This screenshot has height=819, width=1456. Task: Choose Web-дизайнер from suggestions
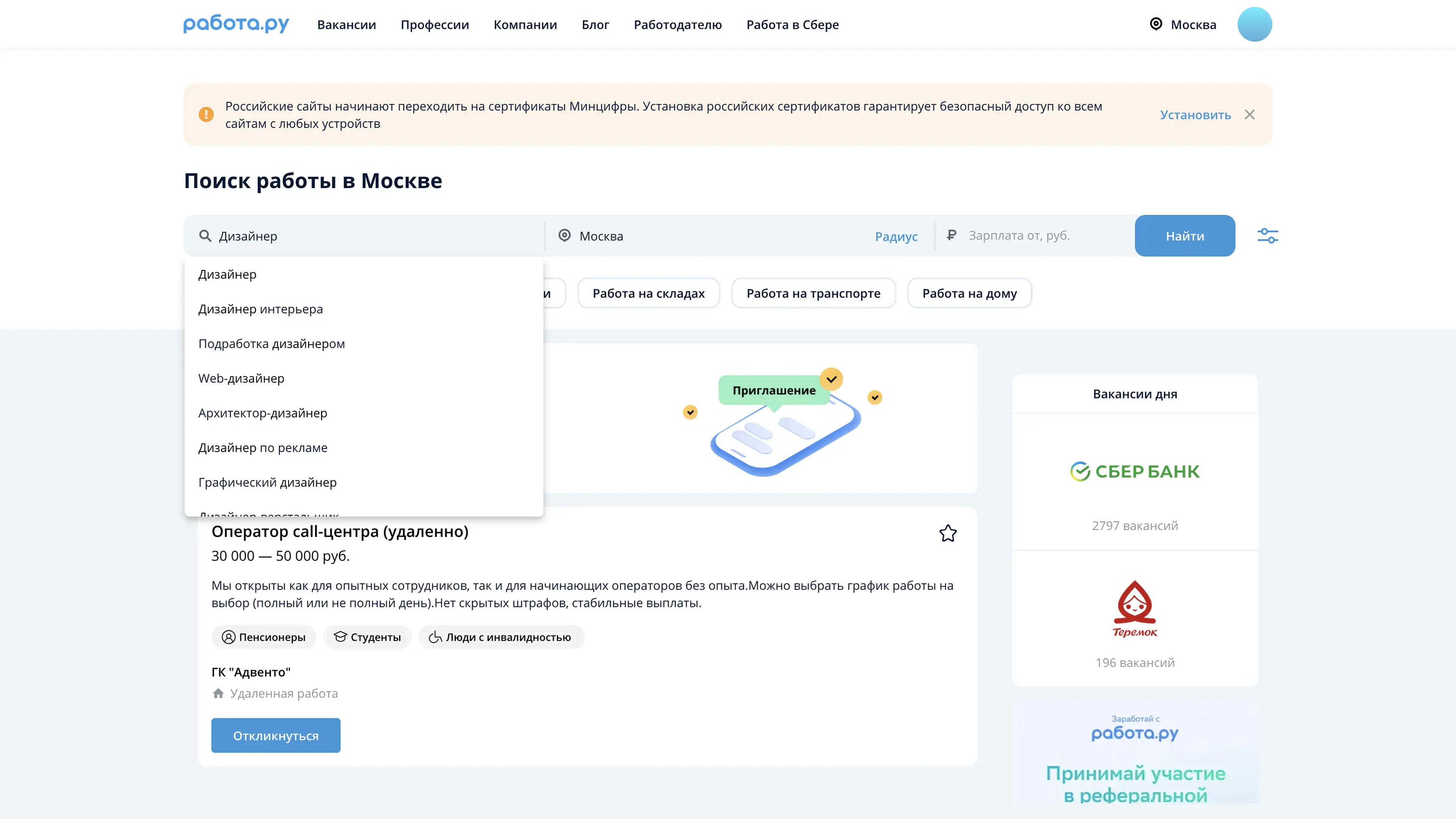(242, 378)
